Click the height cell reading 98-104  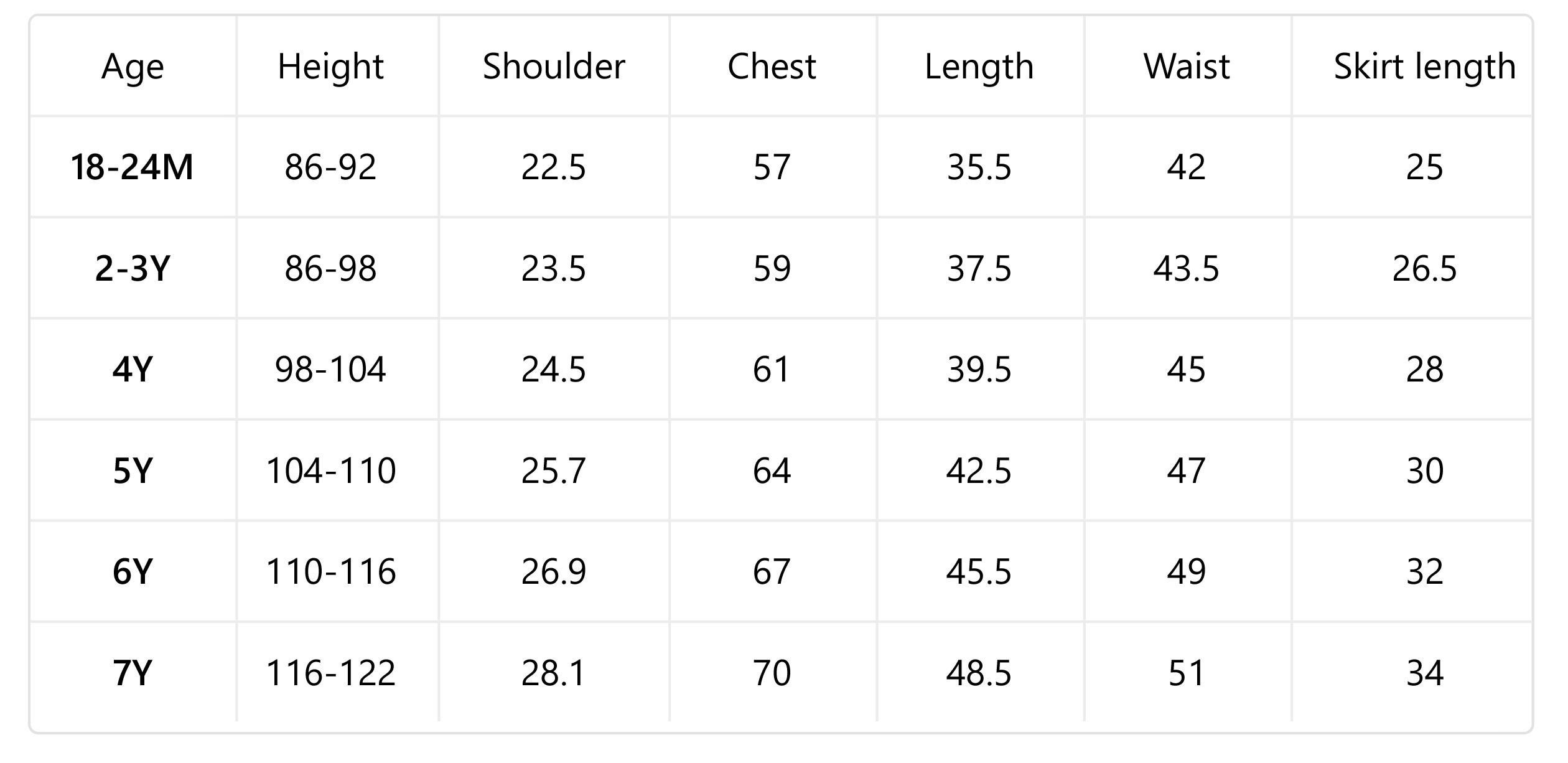(330, 370)
